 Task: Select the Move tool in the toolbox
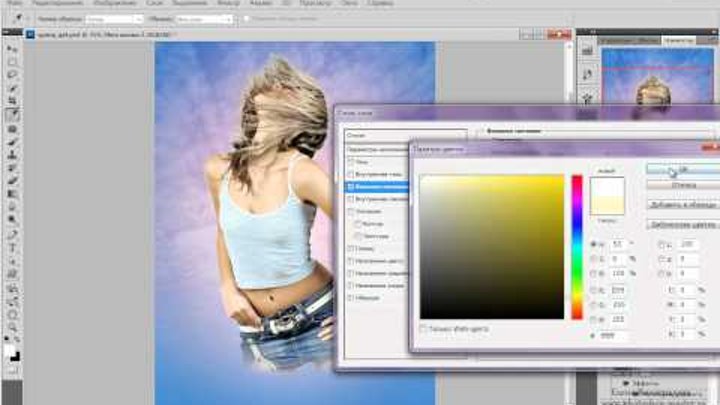click(x=13, y=48)
